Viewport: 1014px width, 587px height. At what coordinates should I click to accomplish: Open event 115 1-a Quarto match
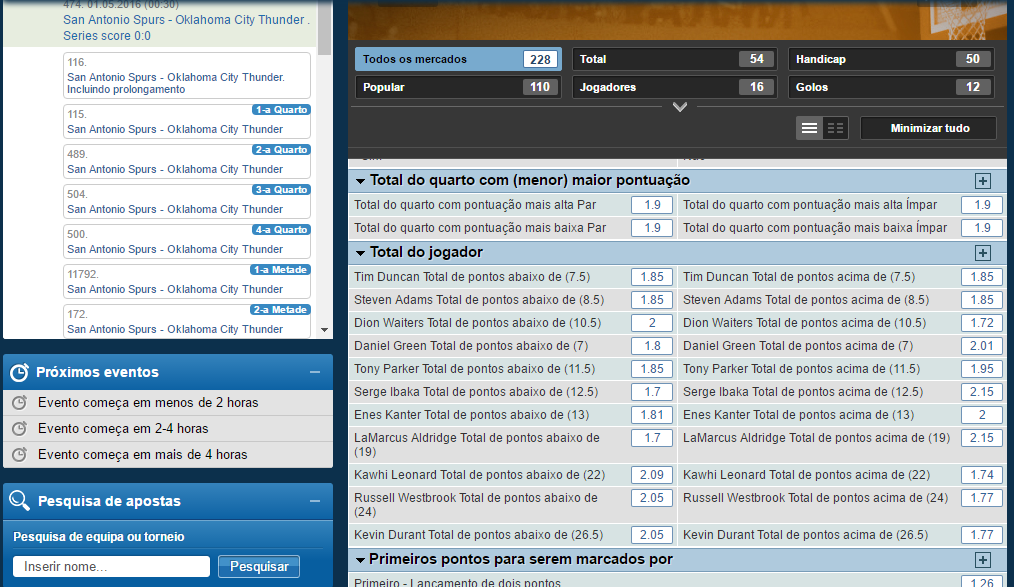187,122
